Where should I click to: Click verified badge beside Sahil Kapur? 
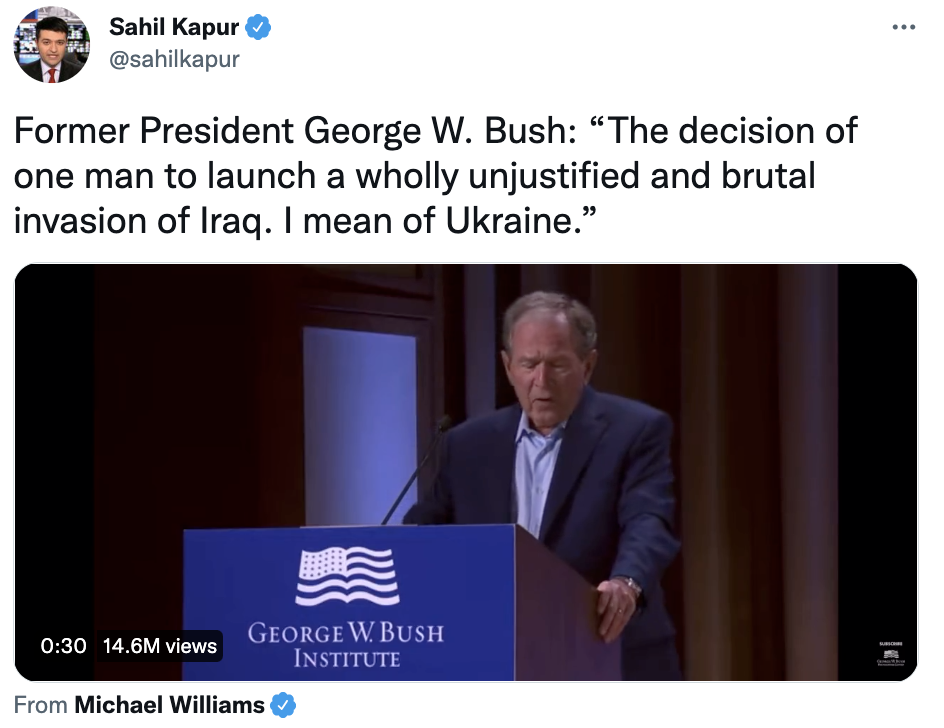[x=259, y=28]
